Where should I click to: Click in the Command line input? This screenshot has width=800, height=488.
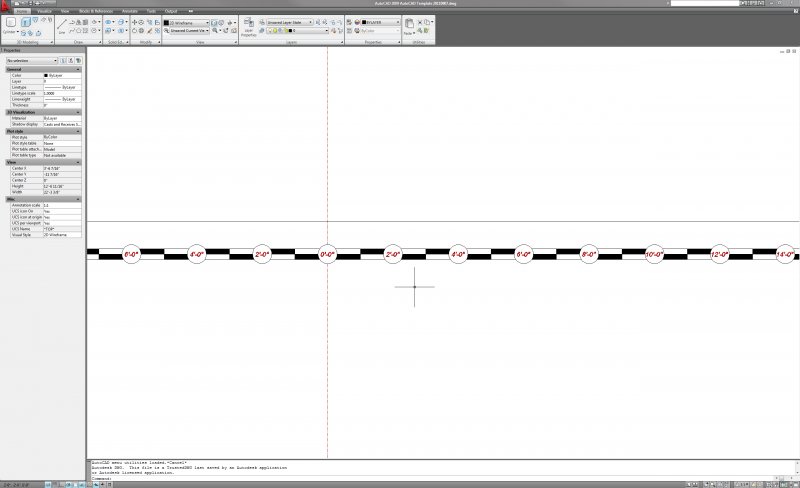pyautogui.click(x=441, y=478)
